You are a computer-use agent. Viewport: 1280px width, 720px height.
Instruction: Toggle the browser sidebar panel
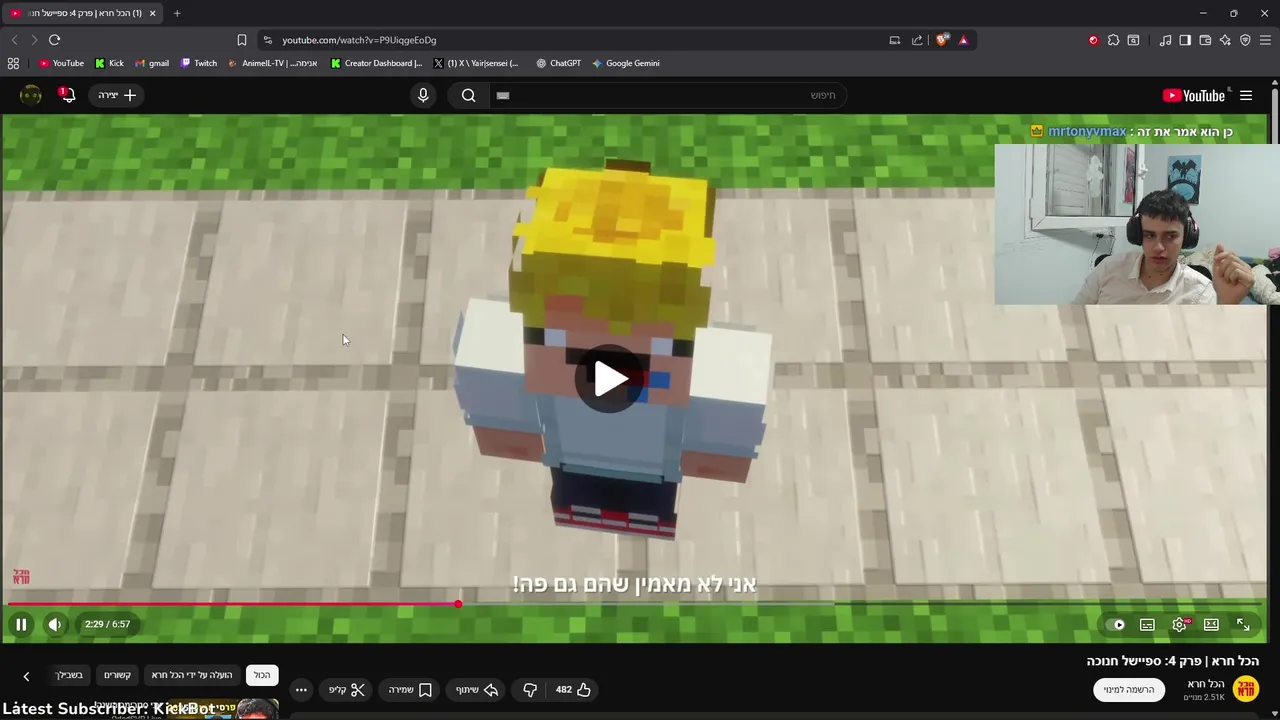click(x=1185, y=40)
